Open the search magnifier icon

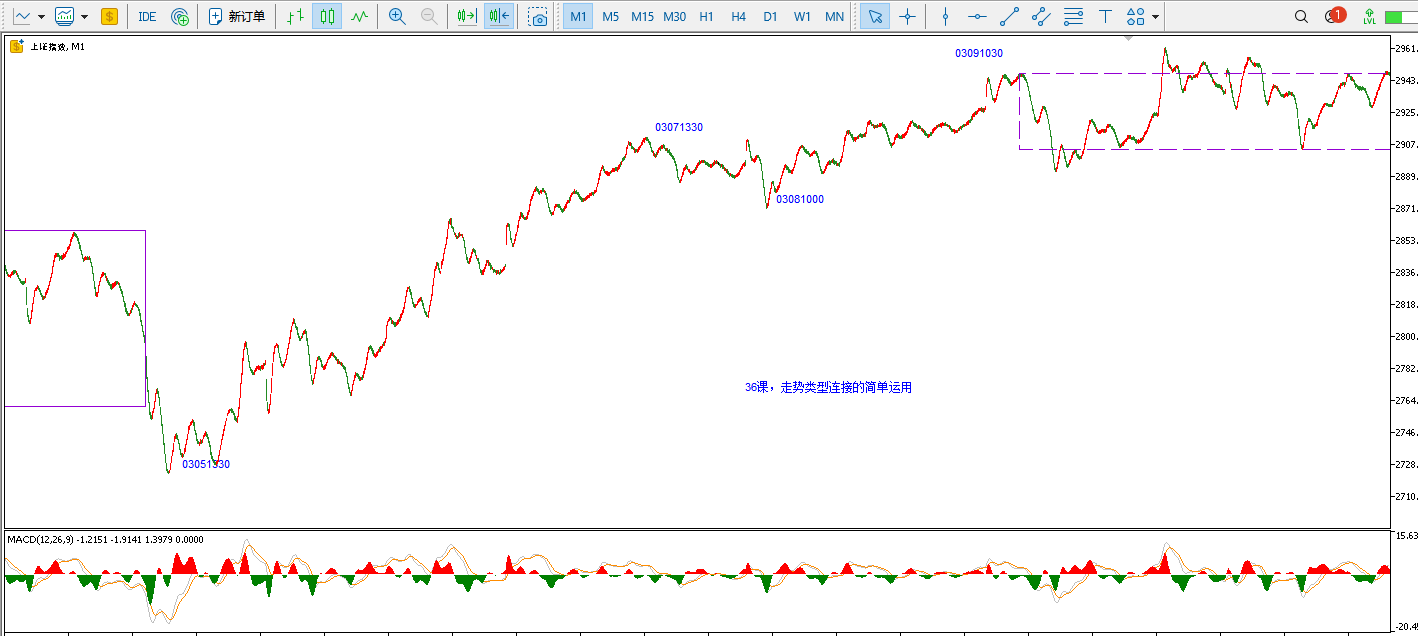click(x=1301, y=16)
